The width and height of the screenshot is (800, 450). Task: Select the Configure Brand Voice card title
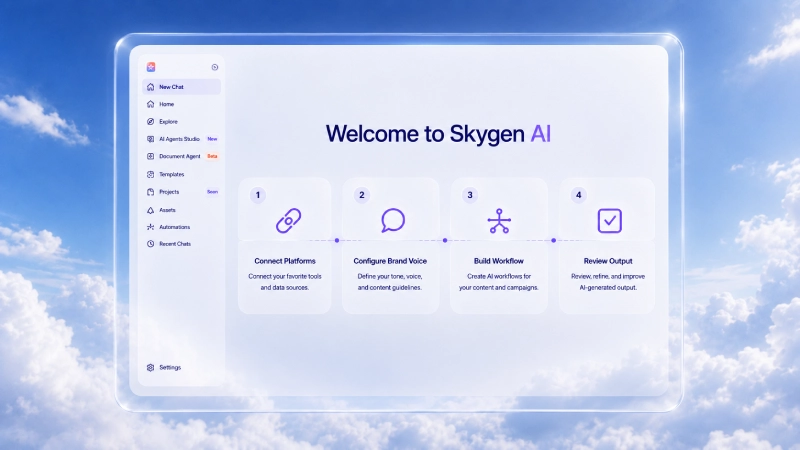click(390, 261)
